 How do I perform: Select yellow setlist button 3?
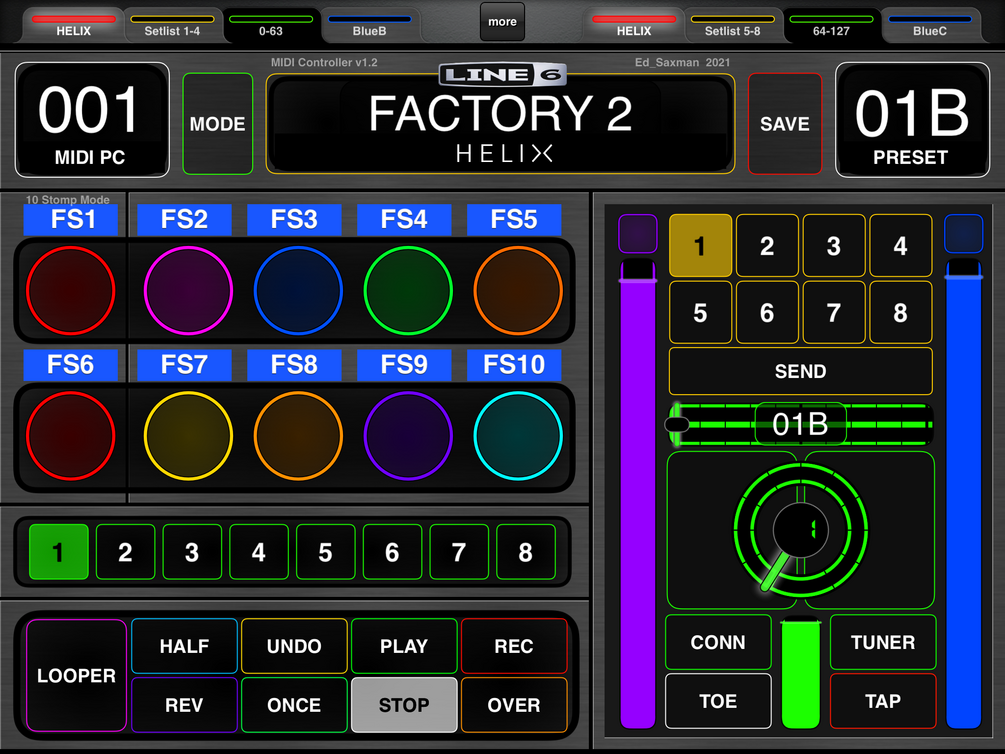tap(834, 246)
